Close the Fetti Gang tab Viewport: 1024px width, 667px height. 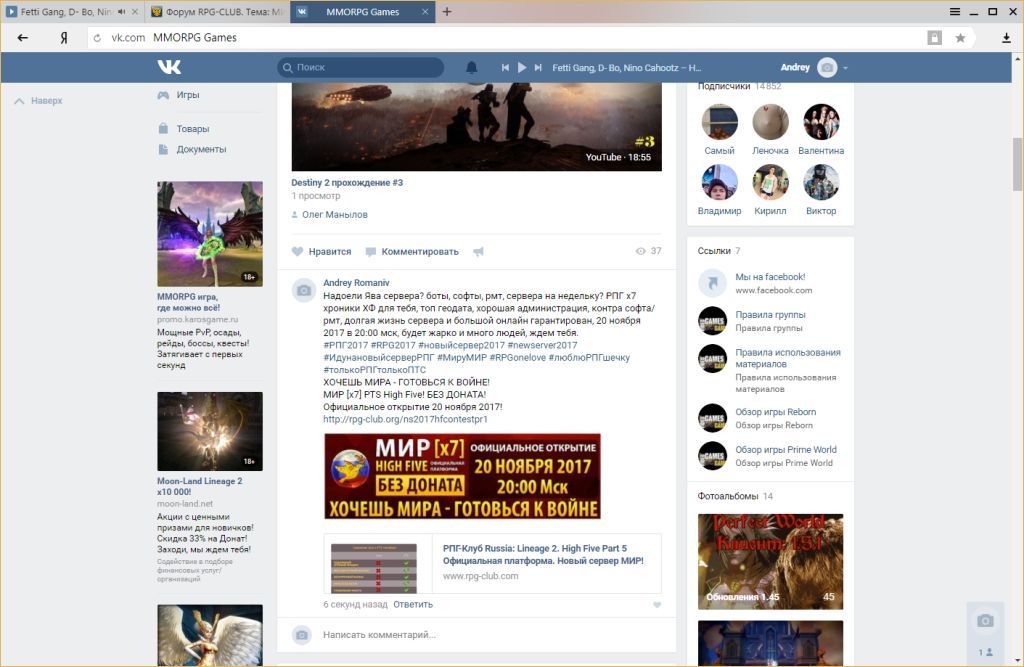click(x=135, y=12)
